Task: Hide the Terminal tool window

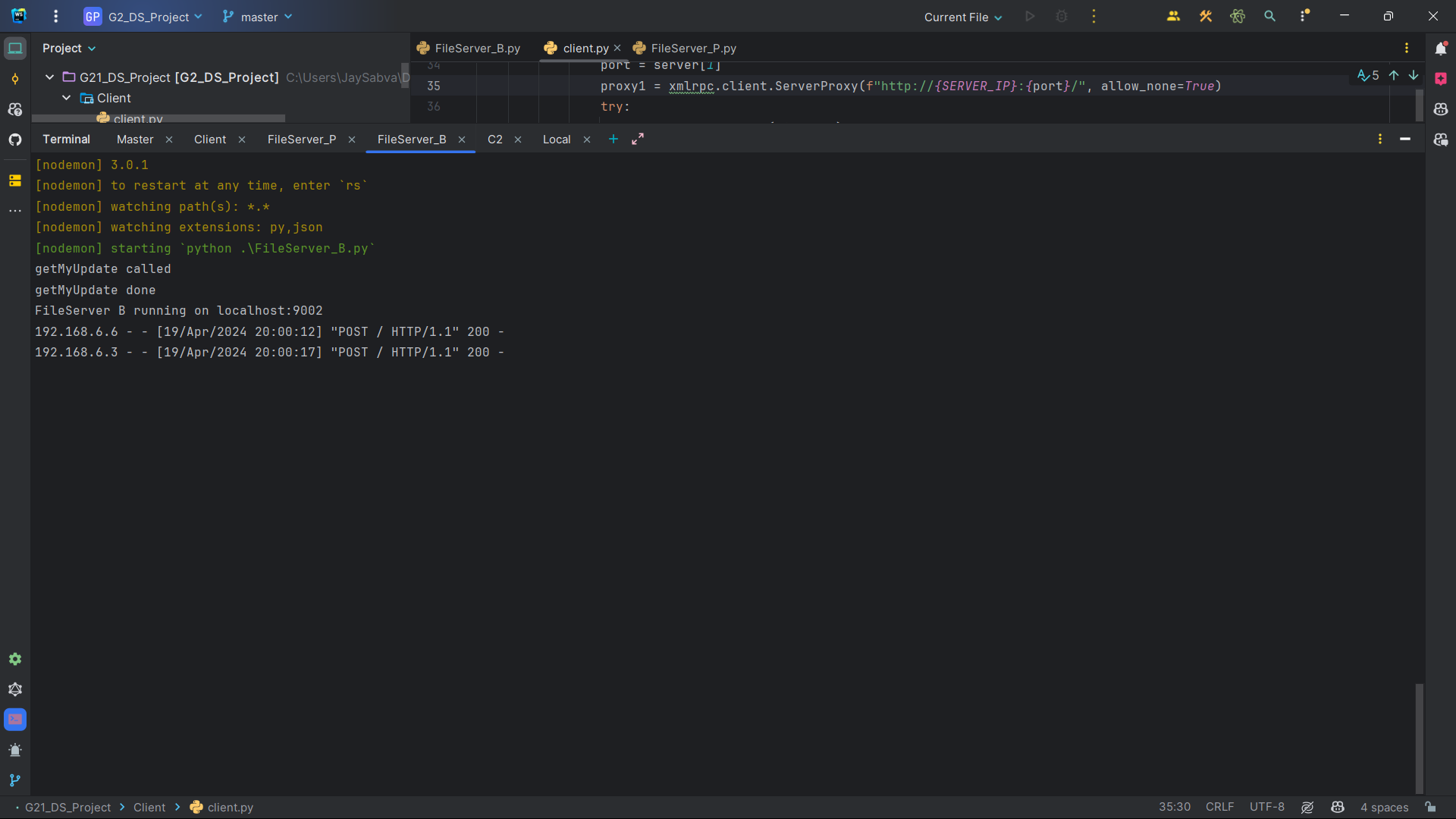Action: coord(1405,140)
